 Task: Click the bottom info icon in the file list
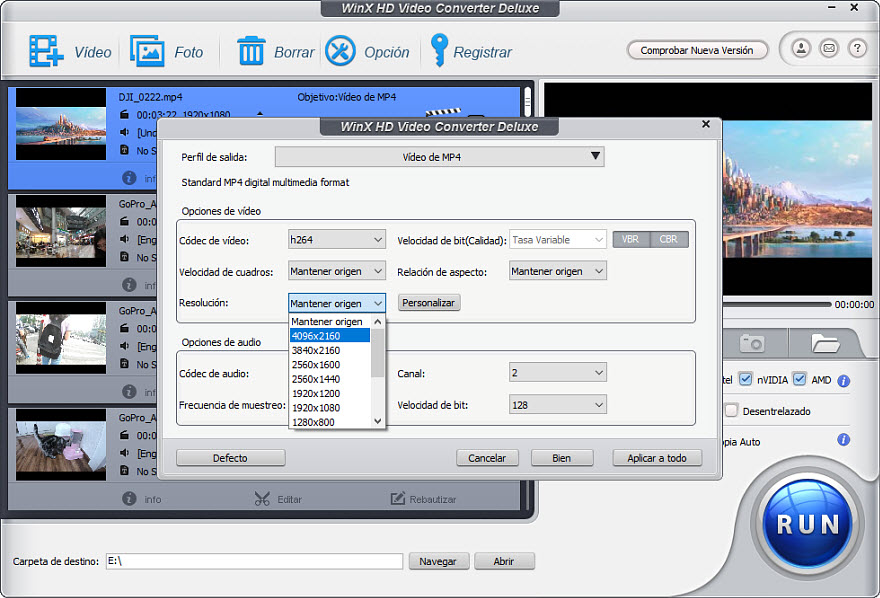coord(129,499)
